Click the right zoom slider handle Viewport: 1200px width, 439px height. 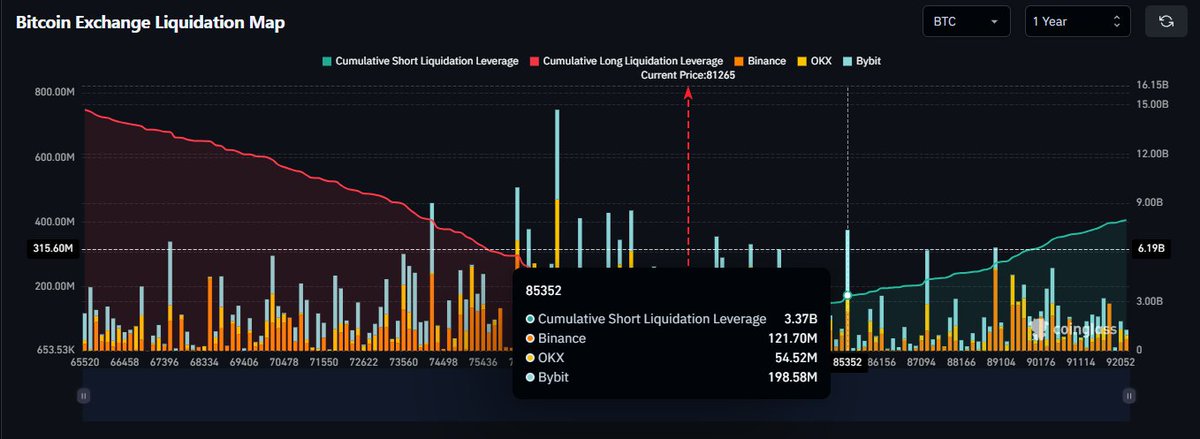point(1129,396)
